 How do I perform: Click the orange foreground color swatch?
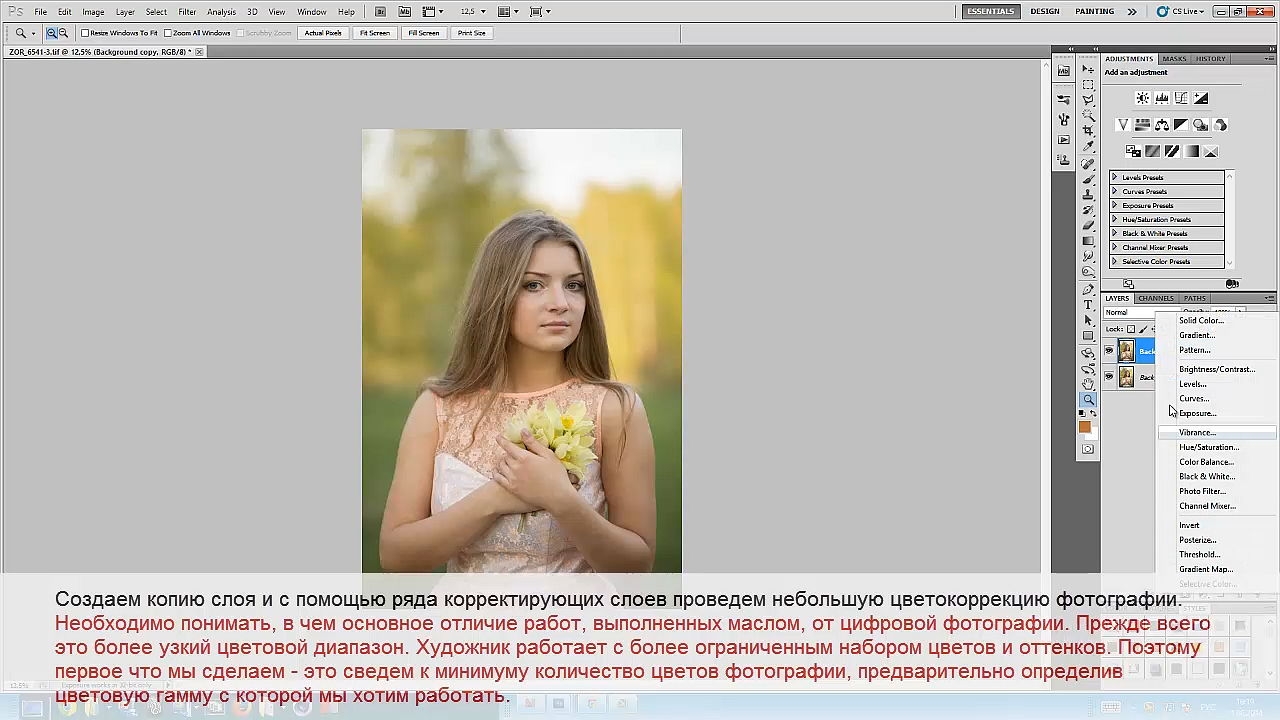(x=1085, y=427)
